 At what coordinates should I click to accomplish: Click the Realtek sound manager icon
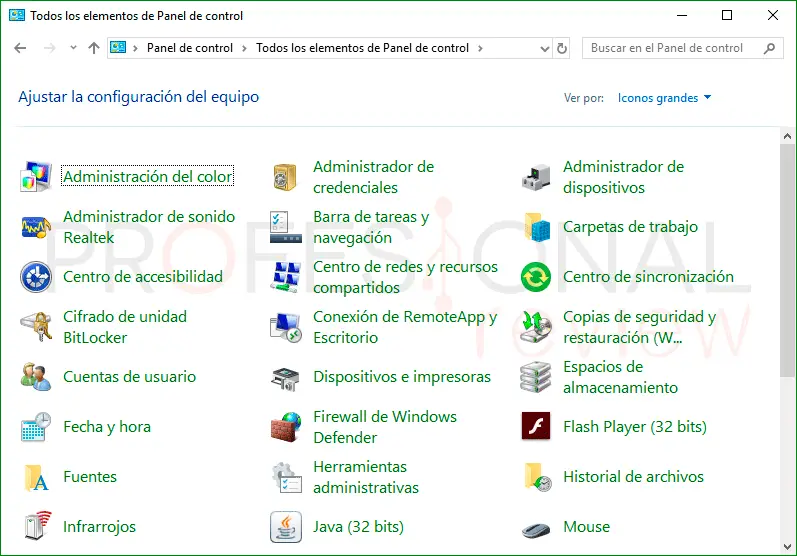point(36,227)
